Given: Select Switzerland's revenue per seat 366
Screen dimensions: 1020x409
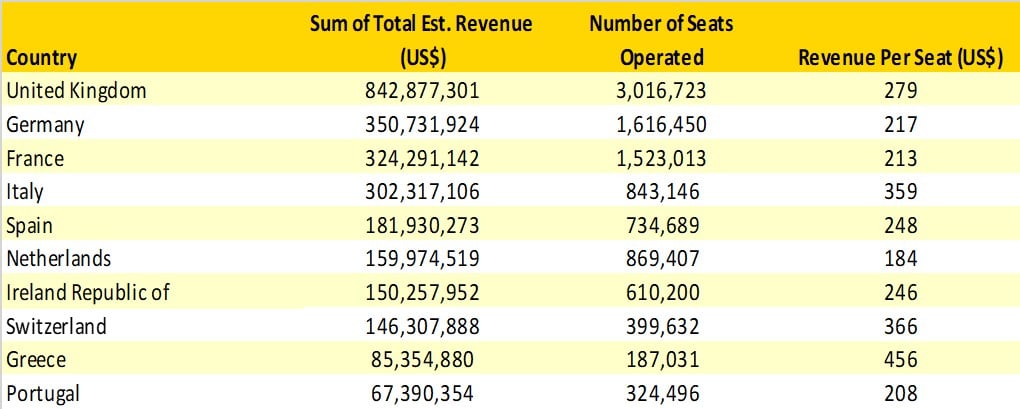Looking at the screenshot, I should [x=900, y=327].
